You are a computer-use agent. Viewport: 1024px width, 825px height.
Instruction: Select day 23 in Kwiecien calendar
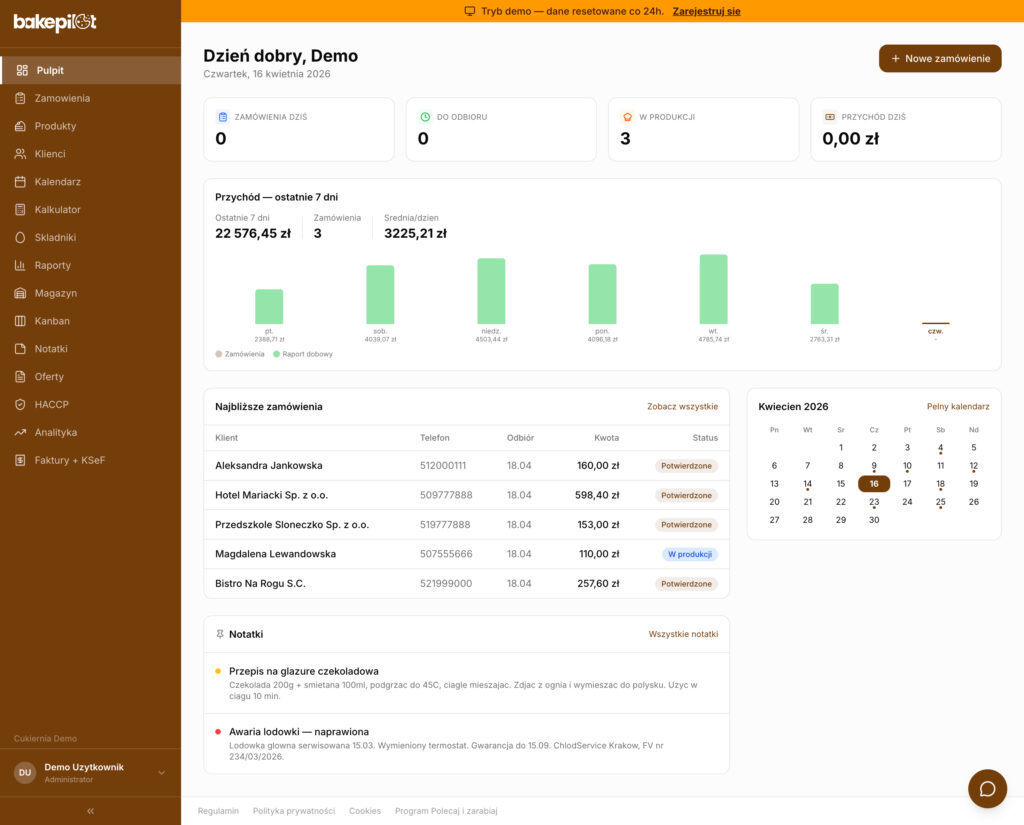[874, 502]
